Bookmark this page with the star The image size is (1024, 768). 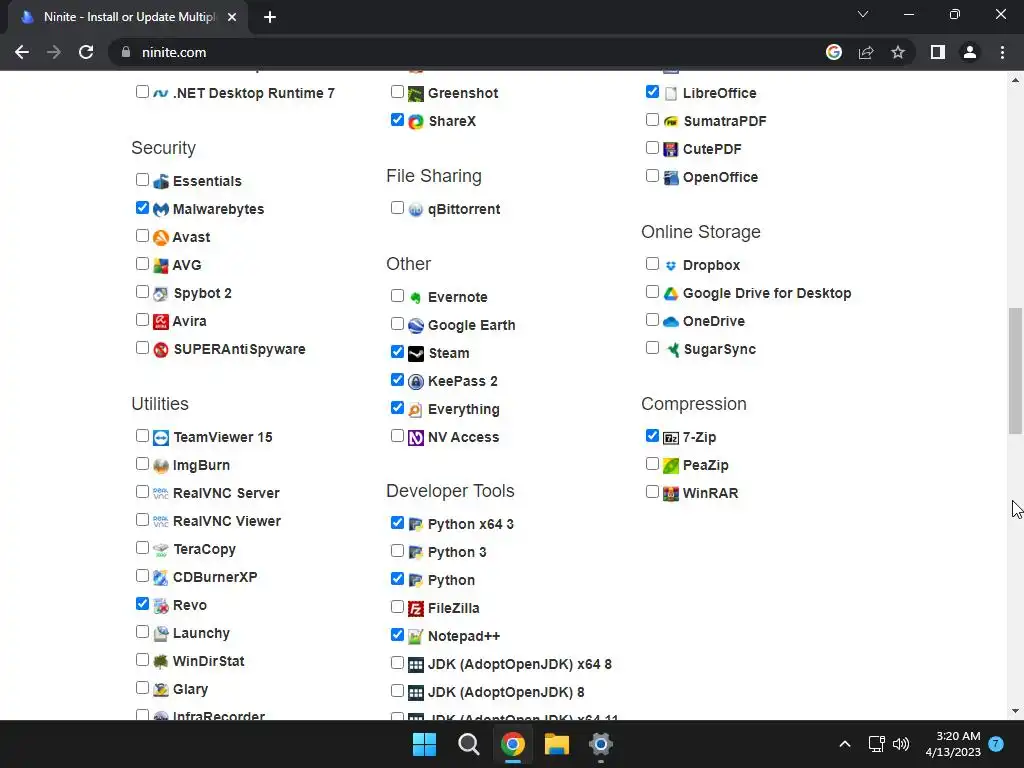pos(898,52)
